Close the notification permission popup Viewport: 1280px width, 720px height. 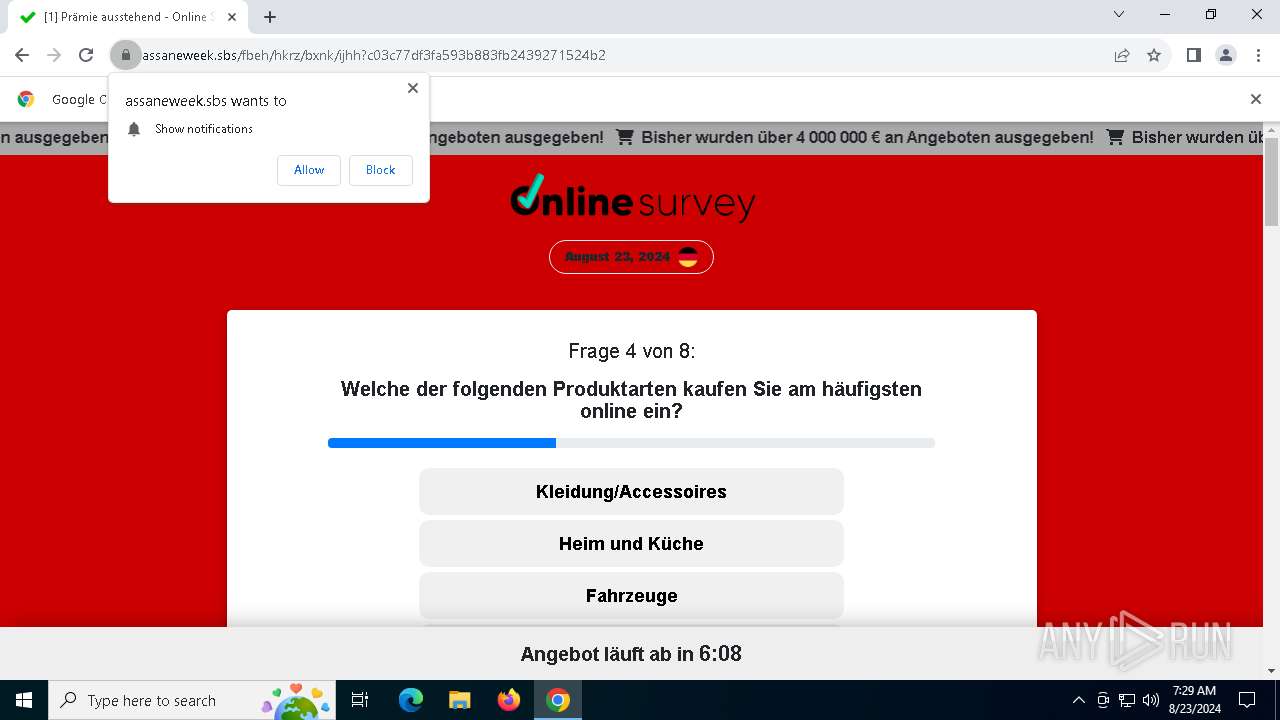point(413,88)
